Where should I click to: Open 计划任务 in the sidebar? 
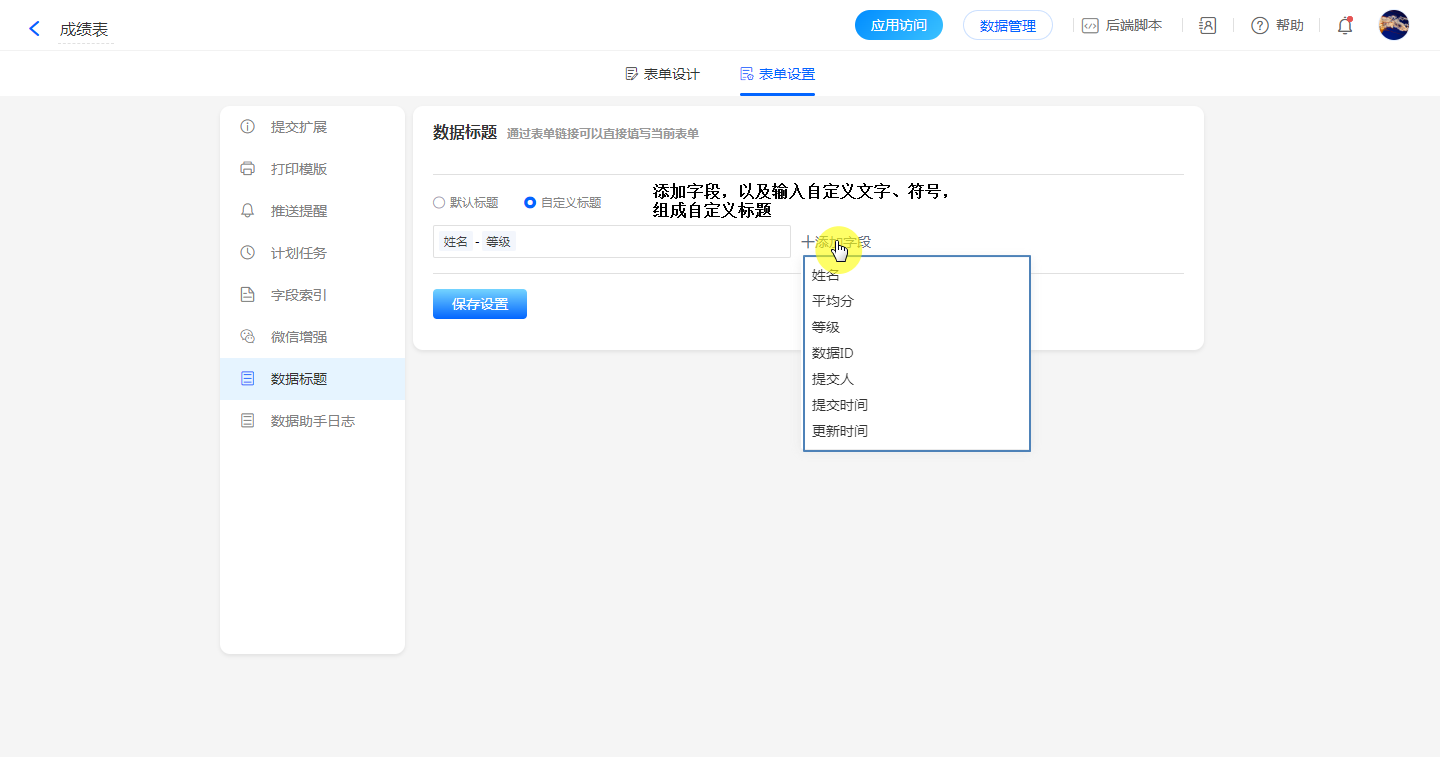pyautogui.click(x=299, y=253)
